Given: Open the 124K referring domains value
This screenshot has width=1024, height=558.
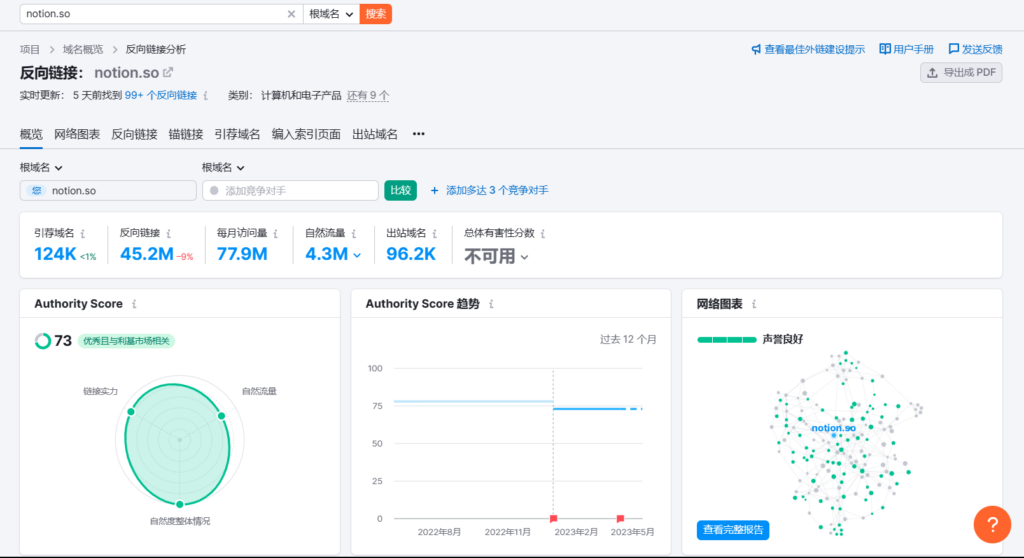Looking at the screenshot, I should (56, 254).
